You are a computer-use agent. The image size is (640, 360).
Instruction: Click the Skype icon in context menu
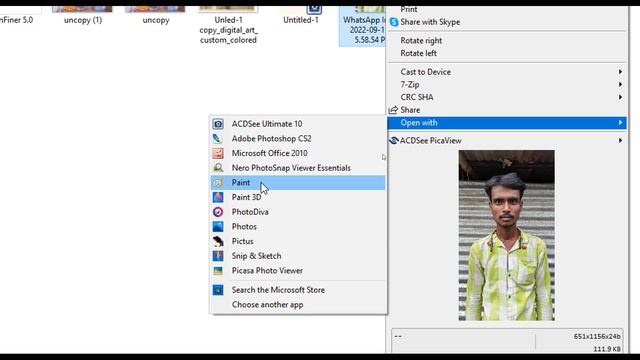pyautogui.click(x=393, y=22)
